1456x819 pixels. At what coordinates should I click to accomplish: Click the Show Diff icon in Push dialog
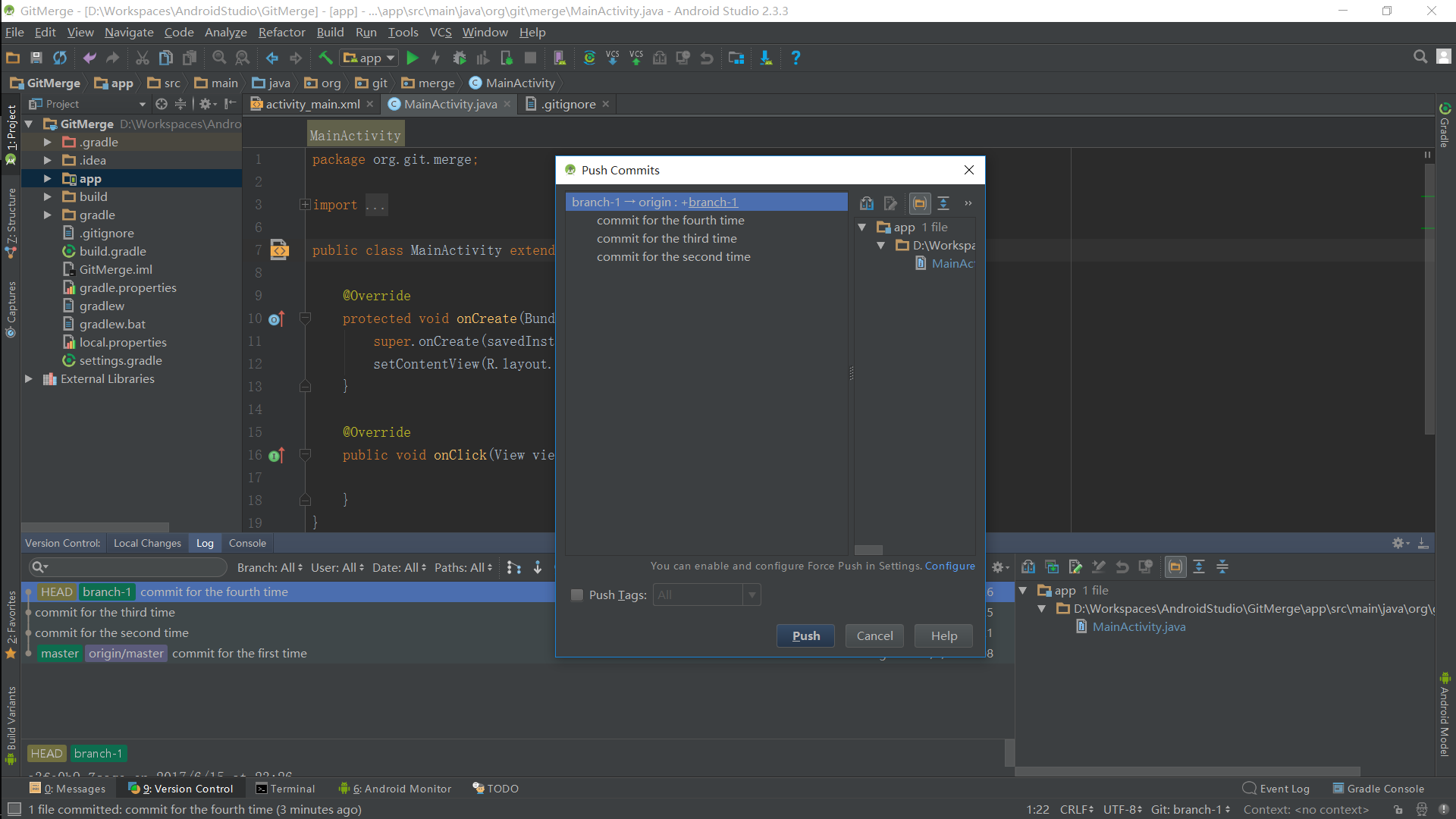(x=867, y=203)
